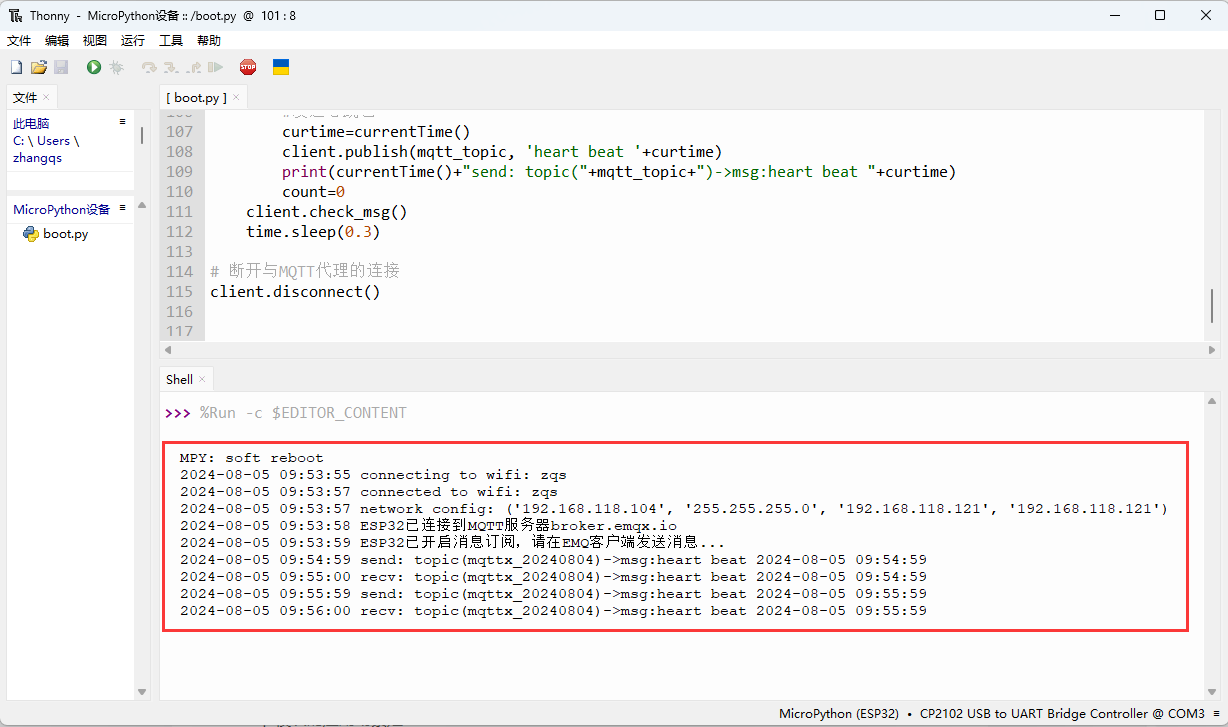1228x727 pixels.
Task: Run the current script with green play button
Action: coord(94,67)
